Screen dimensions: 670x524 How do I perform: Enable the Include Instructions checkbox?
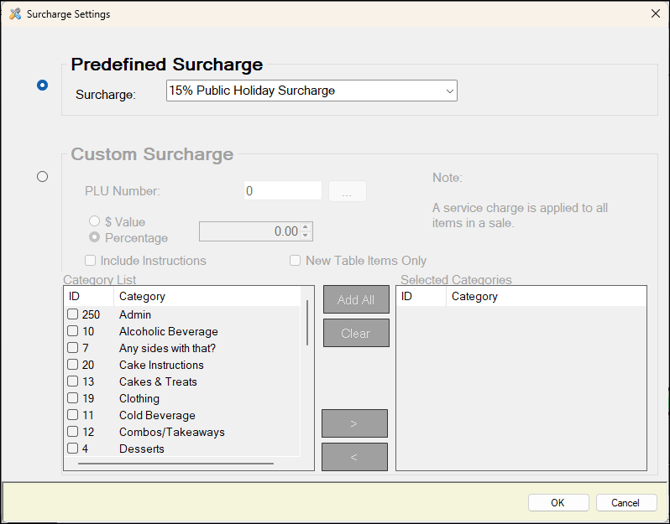tap(90, 260)
